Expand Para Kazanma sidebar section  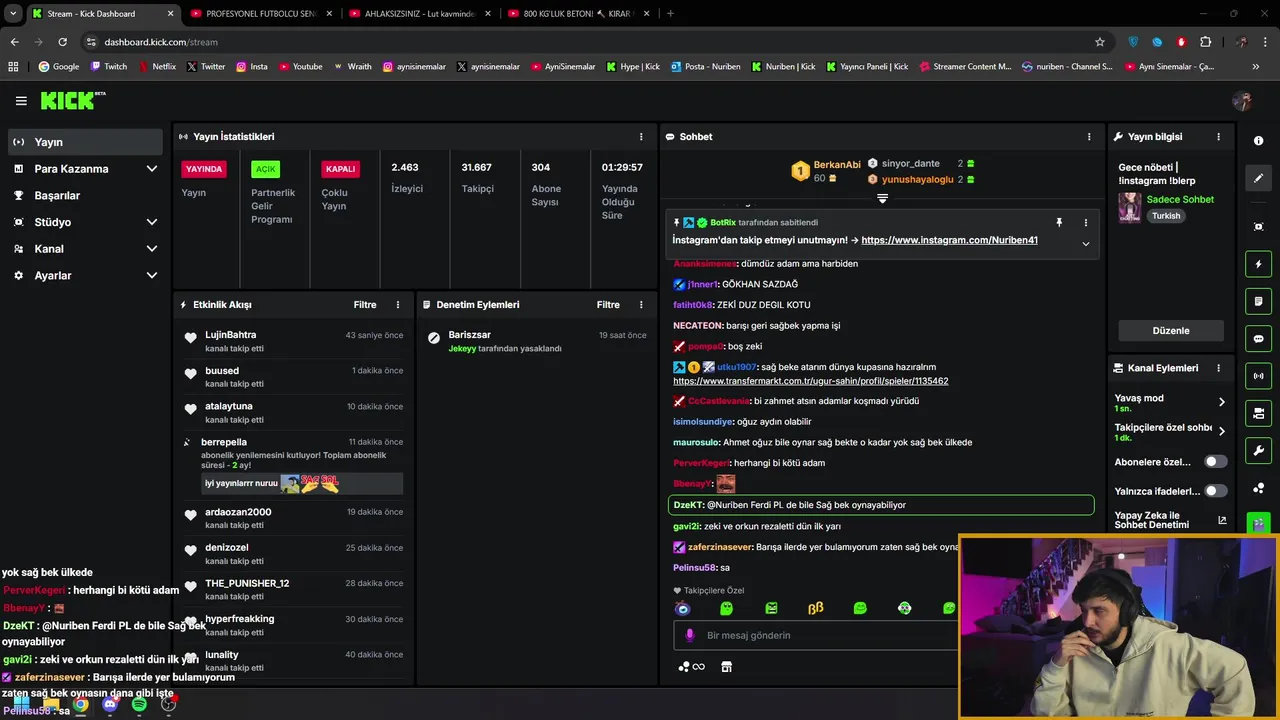point(152,169)
